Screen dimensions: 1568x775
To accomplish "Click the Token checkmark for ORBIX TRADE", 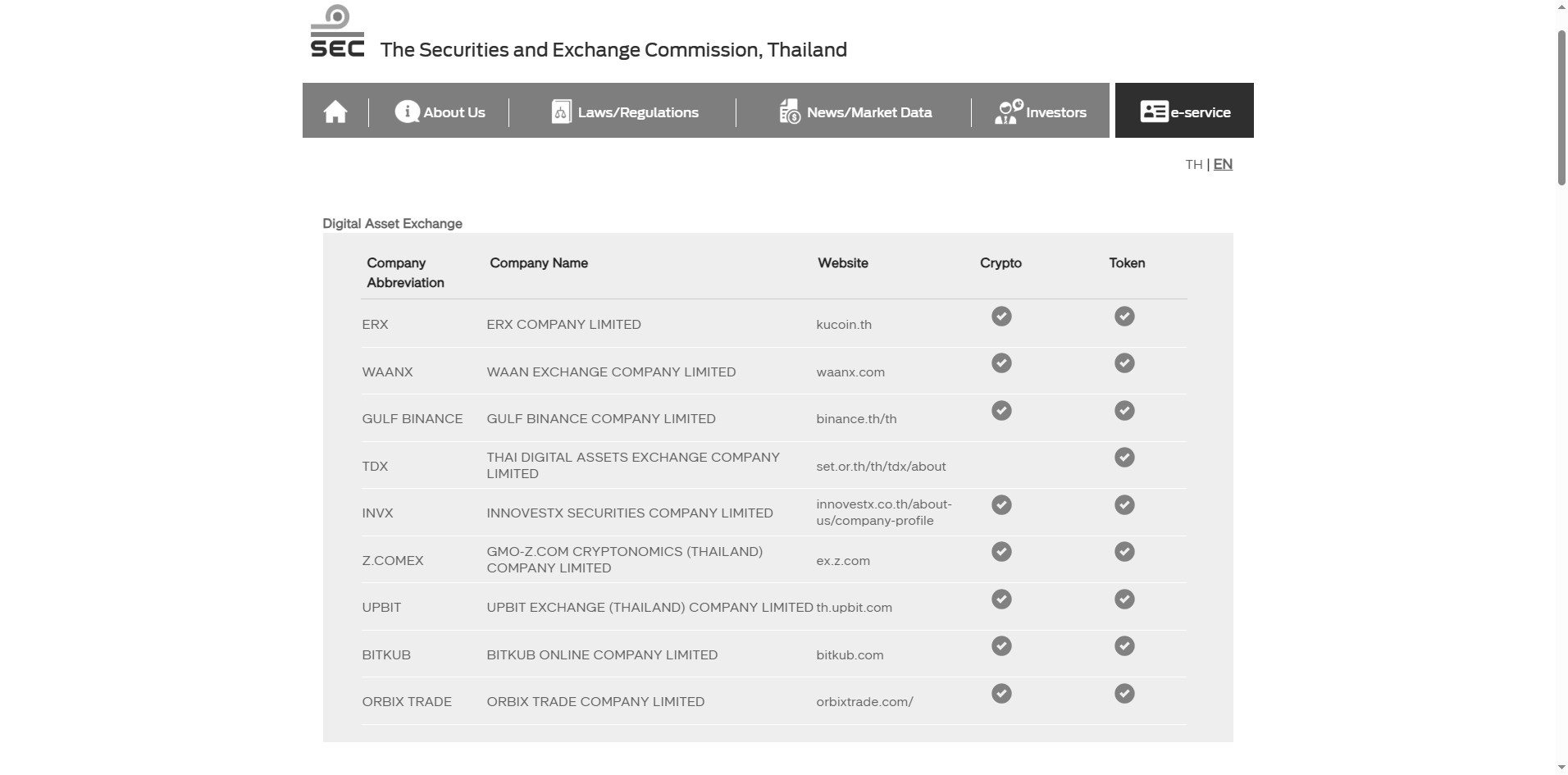I will [1124, 694].
